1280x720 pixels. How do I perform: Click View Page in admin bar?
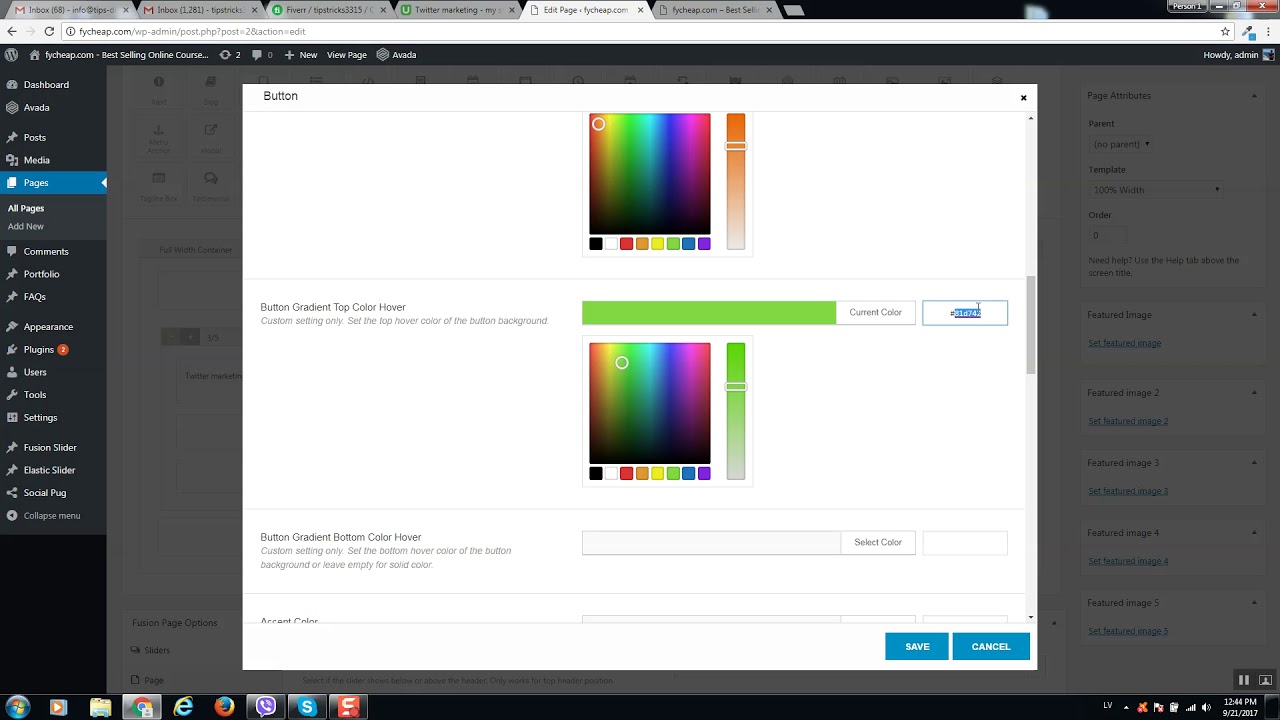point(347,55)
